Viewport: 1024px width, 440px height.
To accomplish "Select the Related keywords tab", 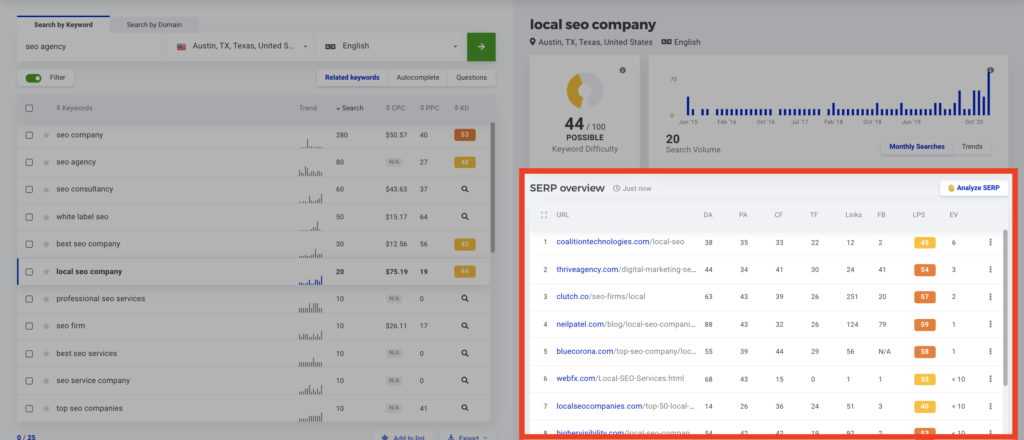I will click(x=352, y=78).
